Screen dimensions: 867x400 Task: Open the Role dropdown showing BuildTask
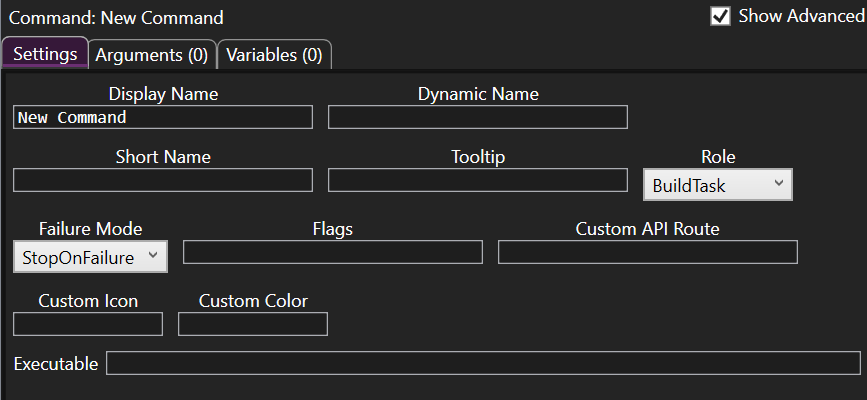[718, 185]
